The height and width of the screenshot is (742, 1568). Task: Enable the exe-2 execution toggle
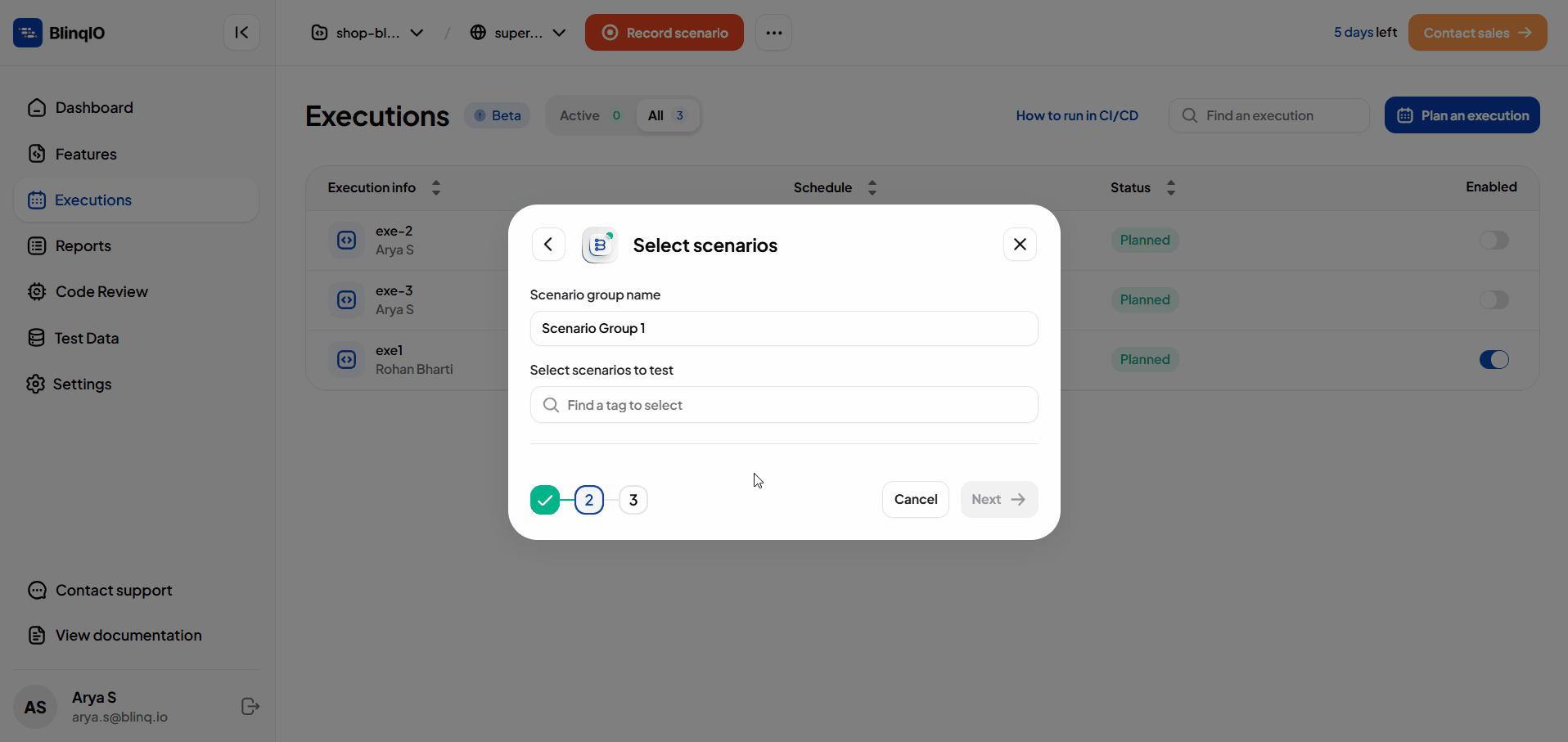[1494, 241]
